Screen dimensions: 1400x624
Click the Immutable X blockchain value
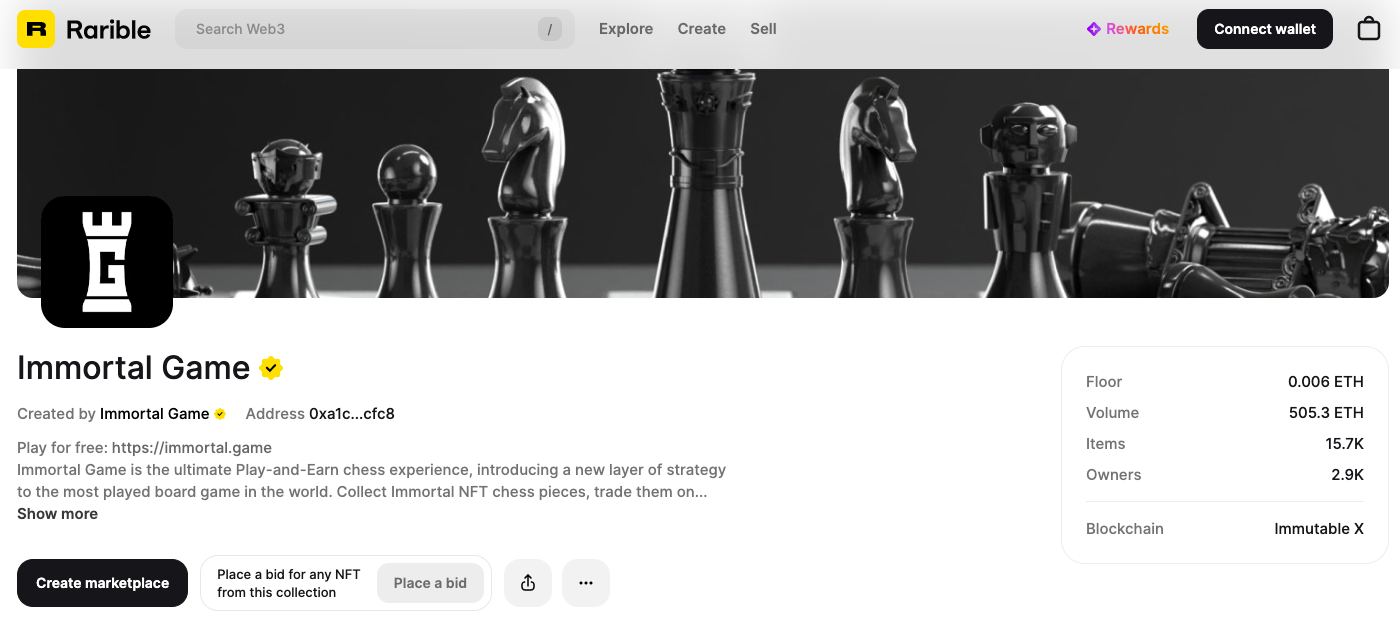(1319, 529)
